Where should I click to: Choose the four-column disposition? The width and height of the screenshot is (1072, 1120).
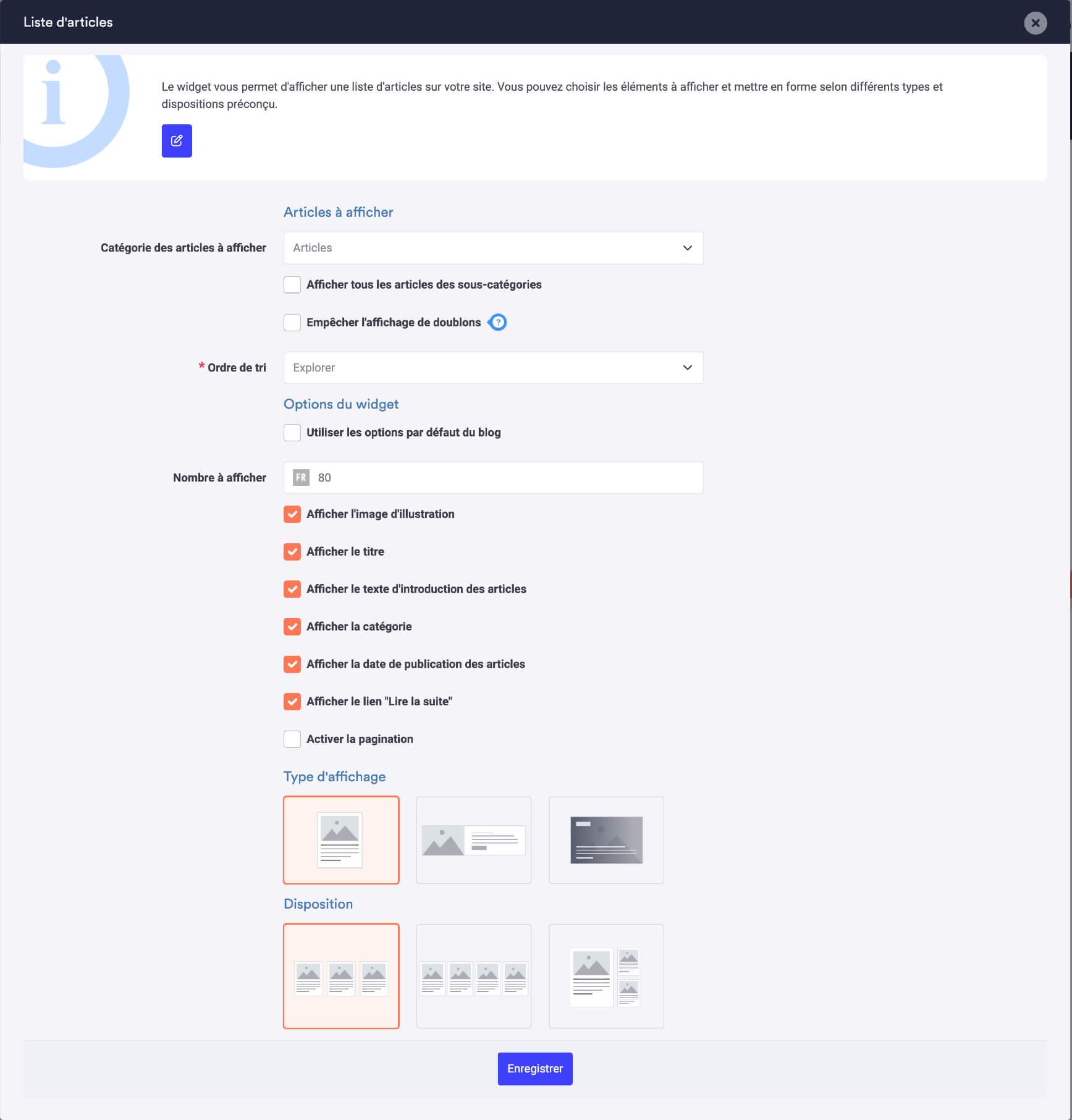click(x=474, y=976)
